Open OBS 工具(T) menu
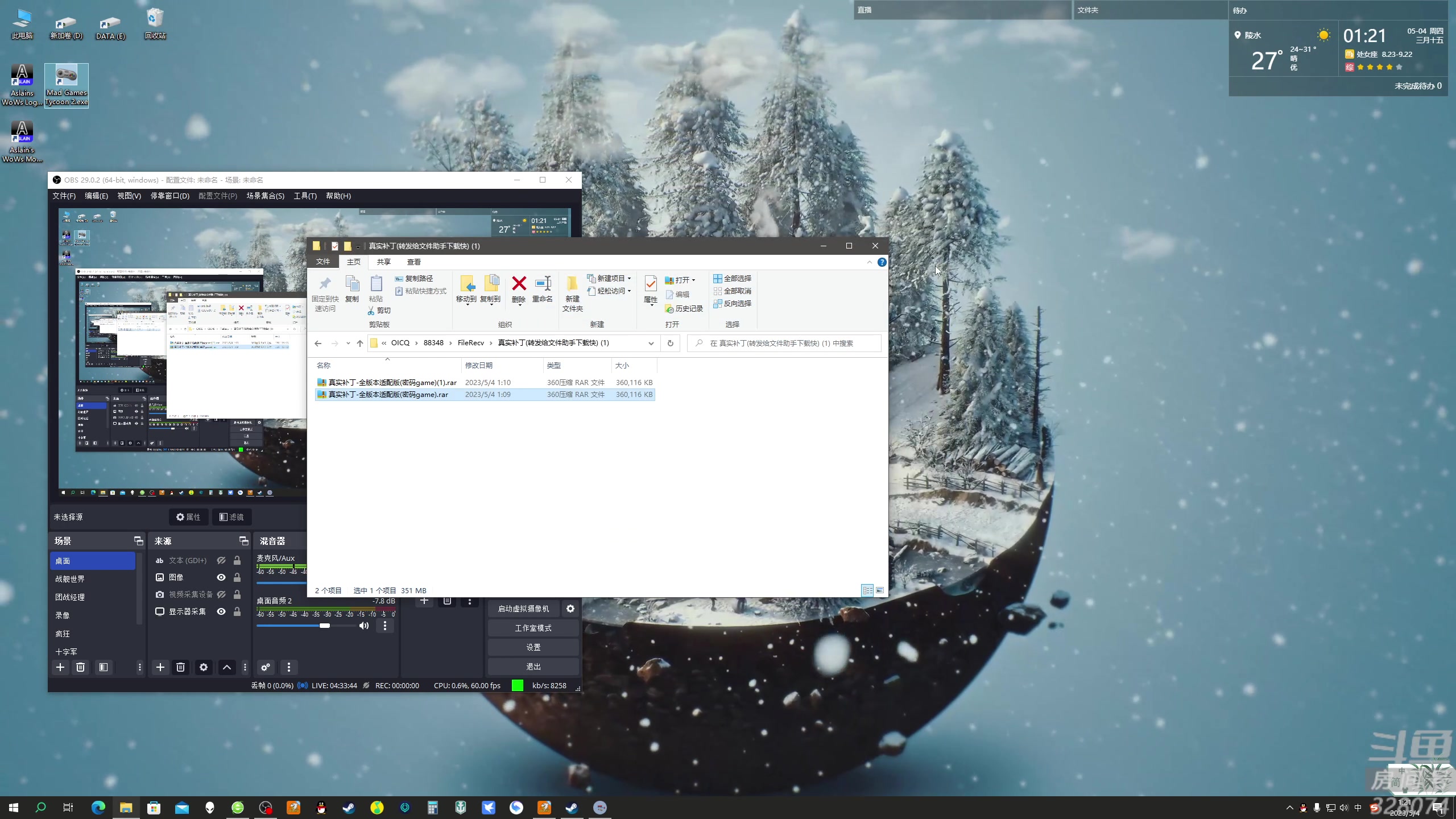Screen dimensions: 1456x819 click(305, 196)
